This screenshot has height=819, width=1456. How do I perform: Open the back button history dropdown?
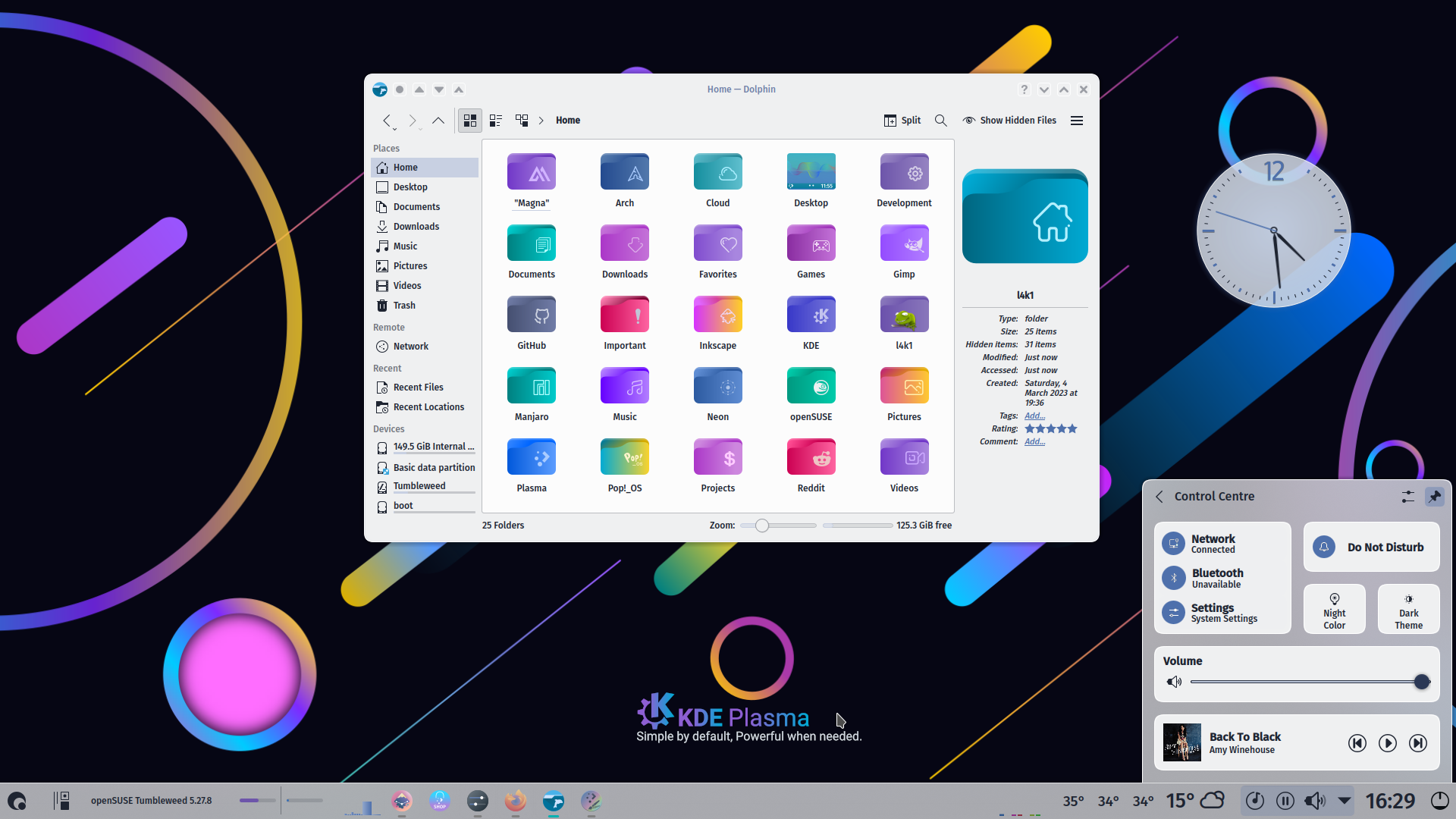394,129
